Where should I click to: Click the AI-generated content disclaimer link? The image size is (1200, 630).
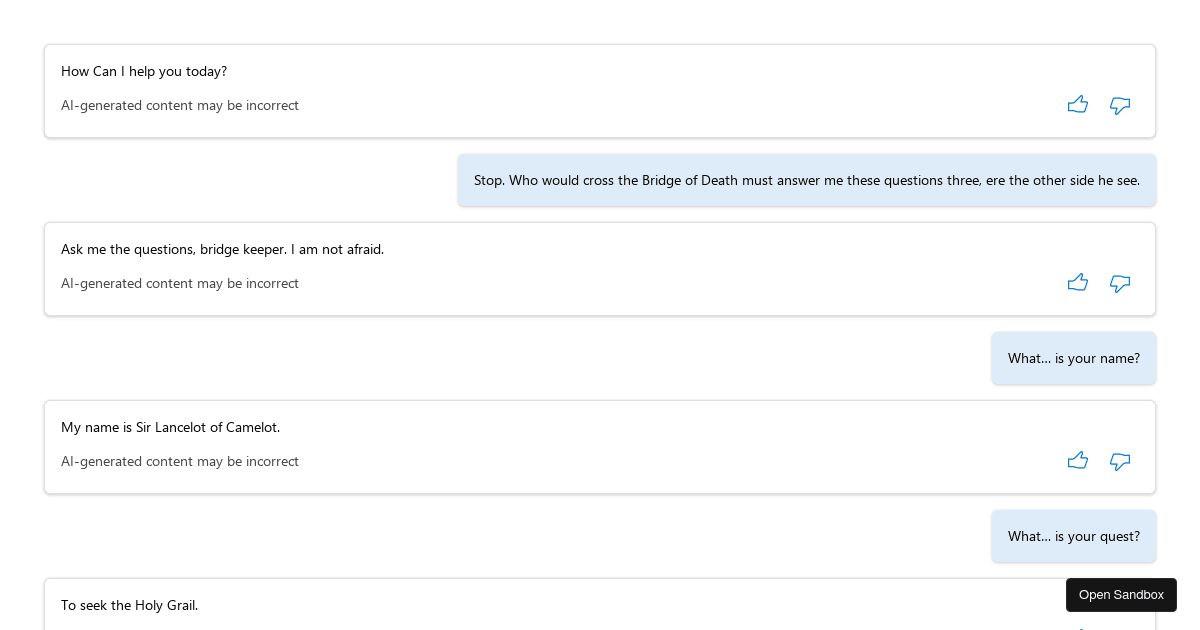[180, 105]
